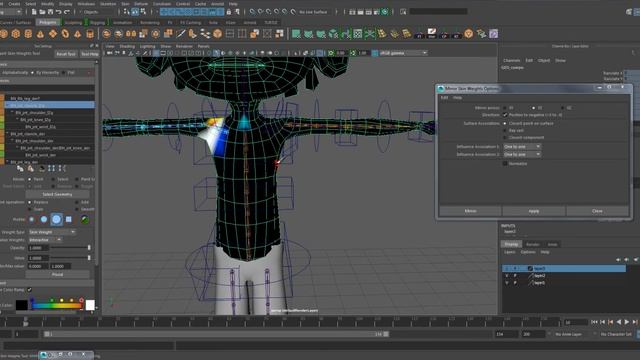Image resolution: width=640 pixels, height=360 pixels.
Task: Open the viewport Shading menu
Action: click(127, 47)
